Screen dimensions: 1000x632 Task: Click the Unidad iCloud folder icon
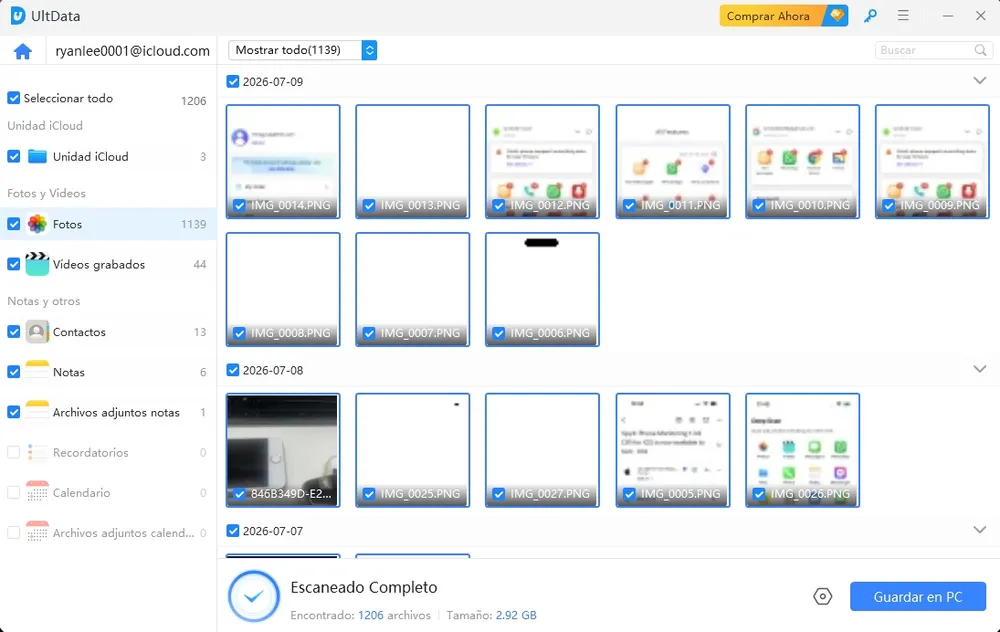coord(37,156)
